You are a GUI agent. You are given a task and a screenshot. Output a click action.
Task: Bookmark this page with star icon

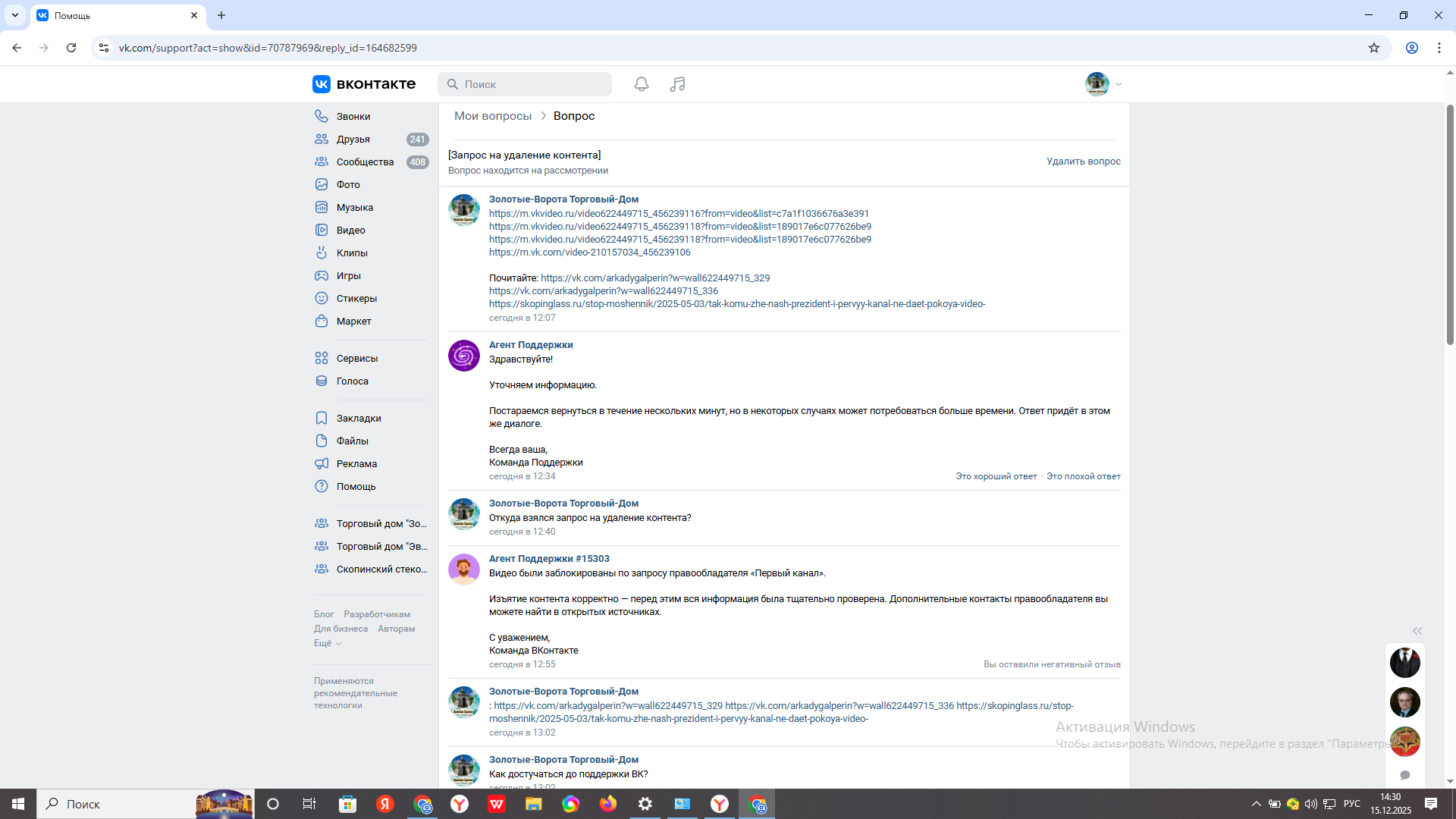(x=1374, y=48)
